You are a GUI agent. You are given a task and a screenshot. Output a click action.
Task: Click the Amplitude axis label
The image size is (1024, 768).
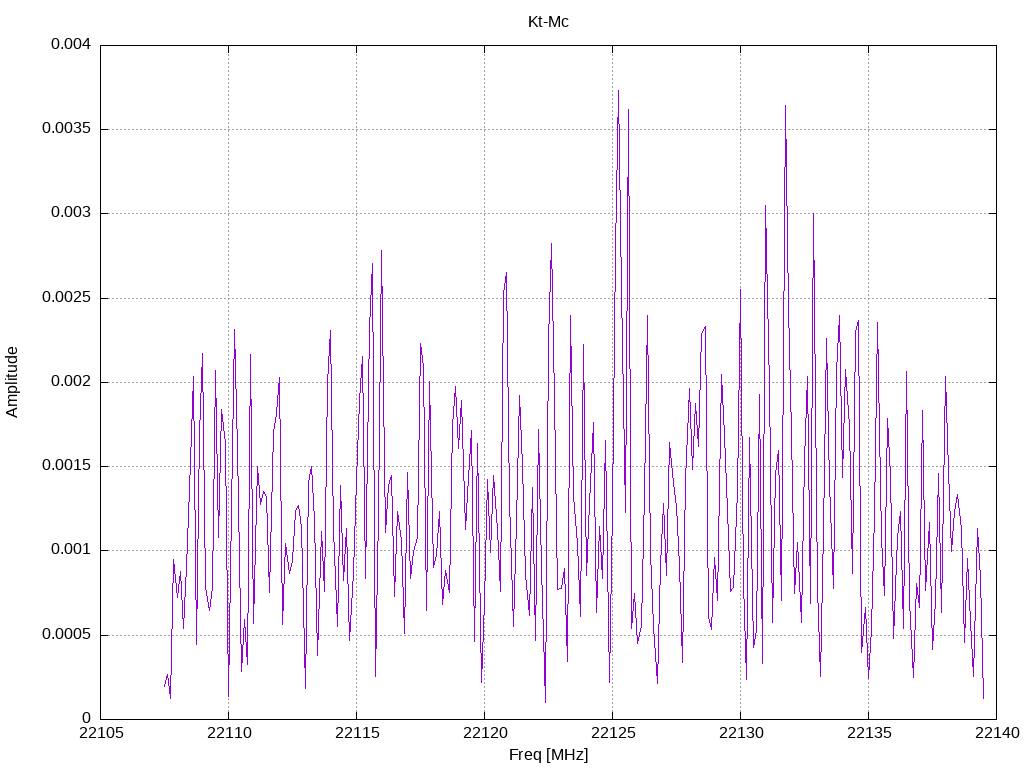click(12, 382)
